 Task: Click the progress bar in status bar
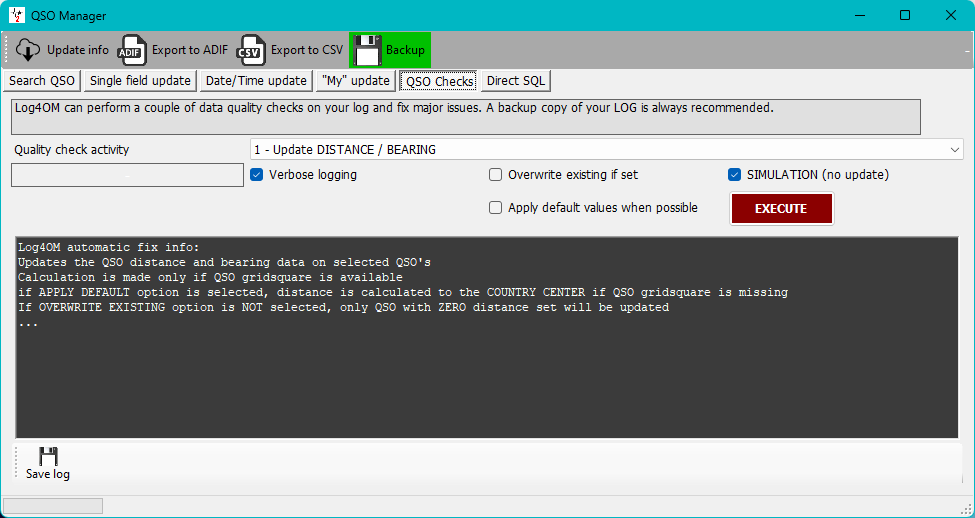click(53, 506)
